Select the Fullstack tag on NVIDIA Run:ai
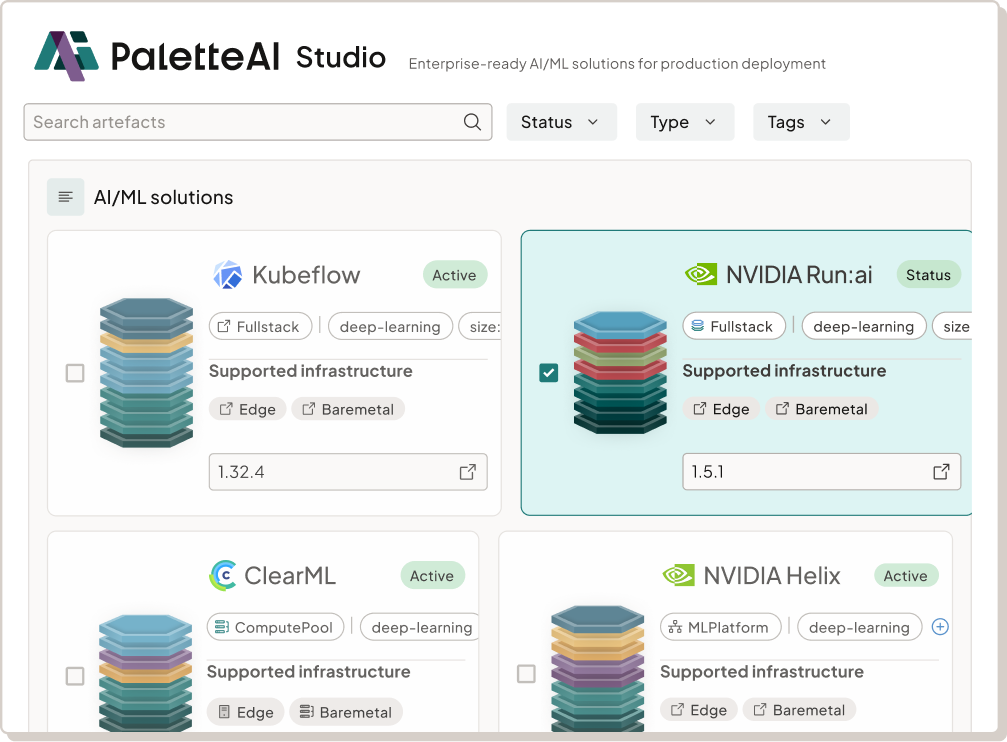Viewport: 1007px width, 742px height. pos(734,325)
